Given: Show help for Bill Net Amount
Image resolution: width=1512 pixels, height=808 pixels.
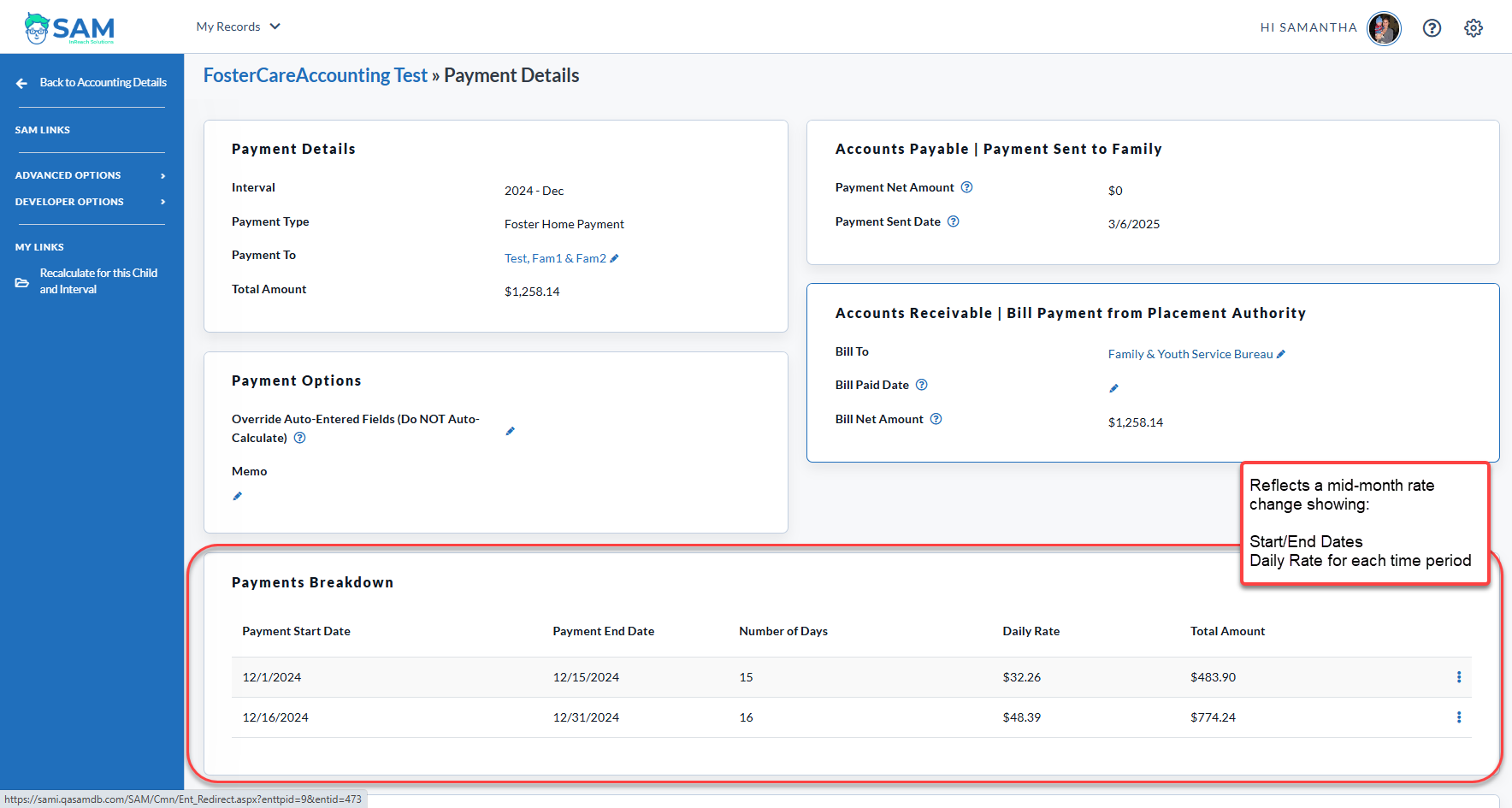Looking at the screenshot, I should pos(936,419).
